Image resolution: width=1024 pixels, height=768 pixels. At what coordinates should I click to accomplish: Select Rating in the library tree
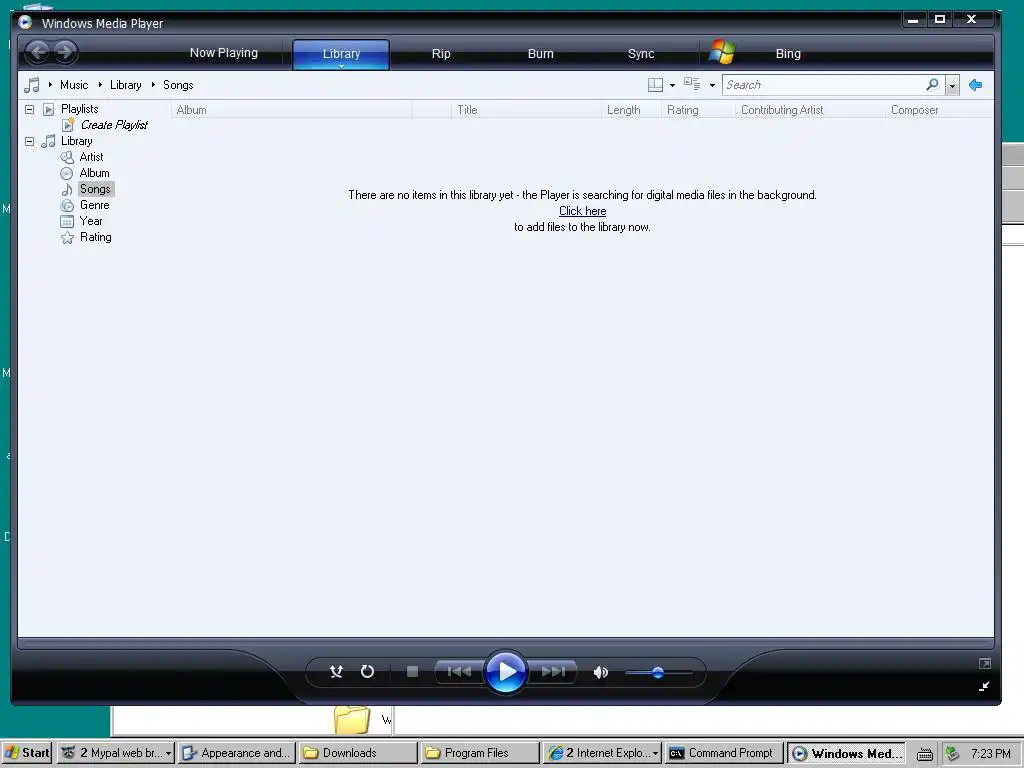pyautogui.click(x=95, y=237)
